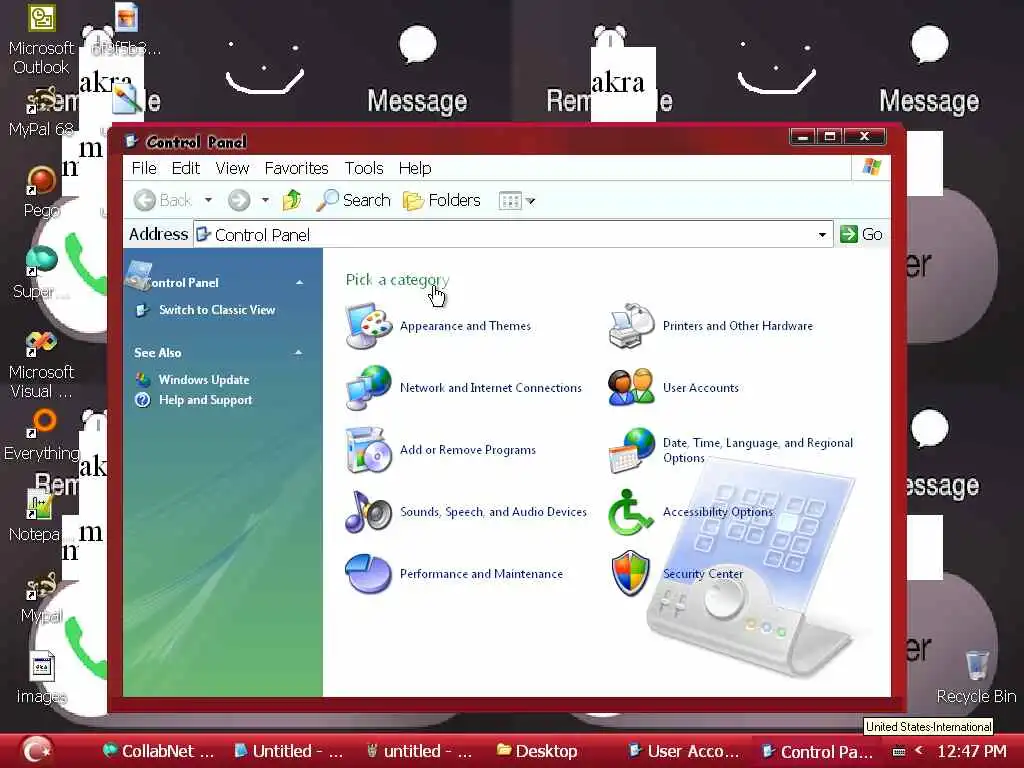Click the keyboard language tray icon
Screen dimensions: 1024x768
pyautogui.click(x=899, y=751)
